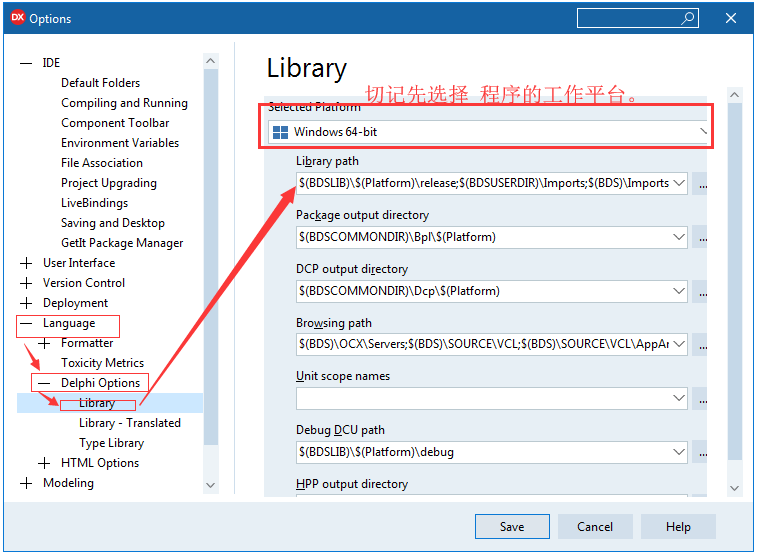Click the browse button beside Debug DCU path
Screen dimensions: 757x555
[x=702, y=452]
